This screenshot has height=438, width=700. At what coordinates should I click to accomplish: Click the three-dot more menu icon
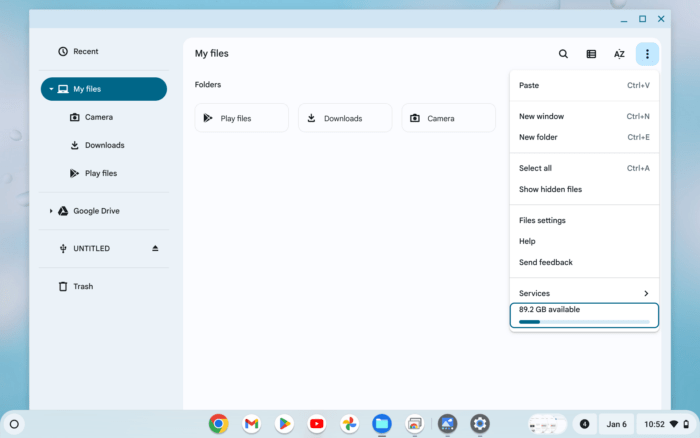click(647, 54)
